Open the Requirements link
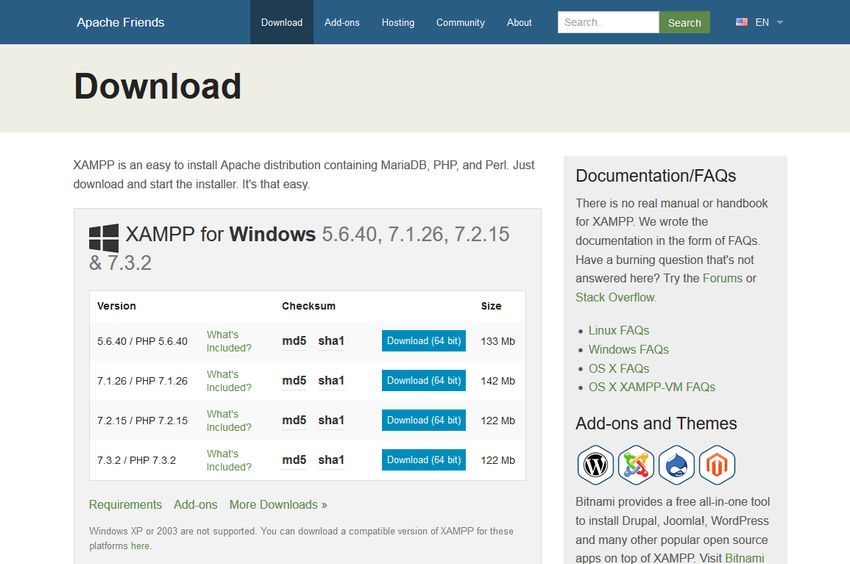 click(125, 505)
